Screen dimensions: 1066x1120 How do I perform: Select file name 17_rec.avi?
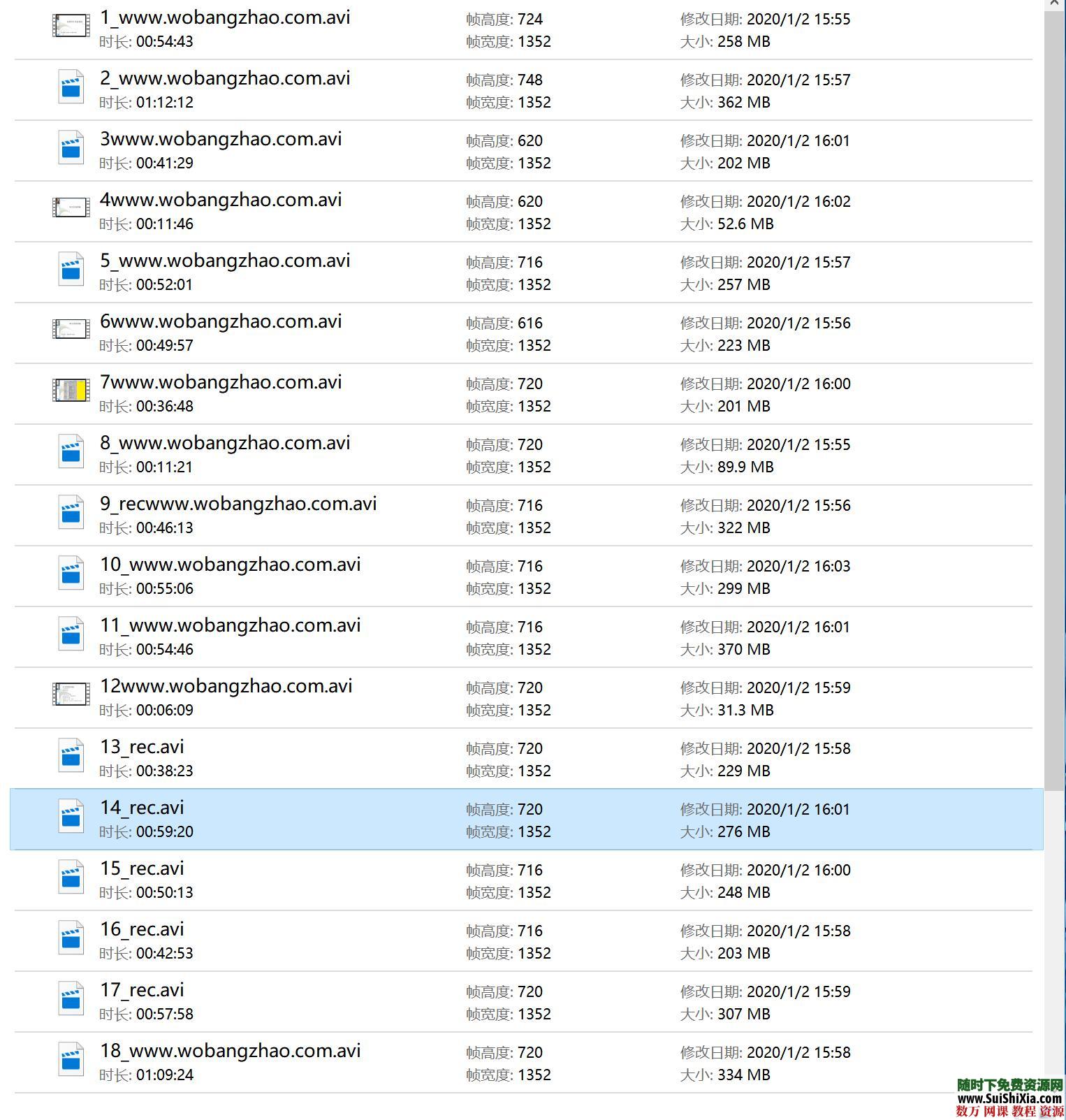tap(142, 990)
